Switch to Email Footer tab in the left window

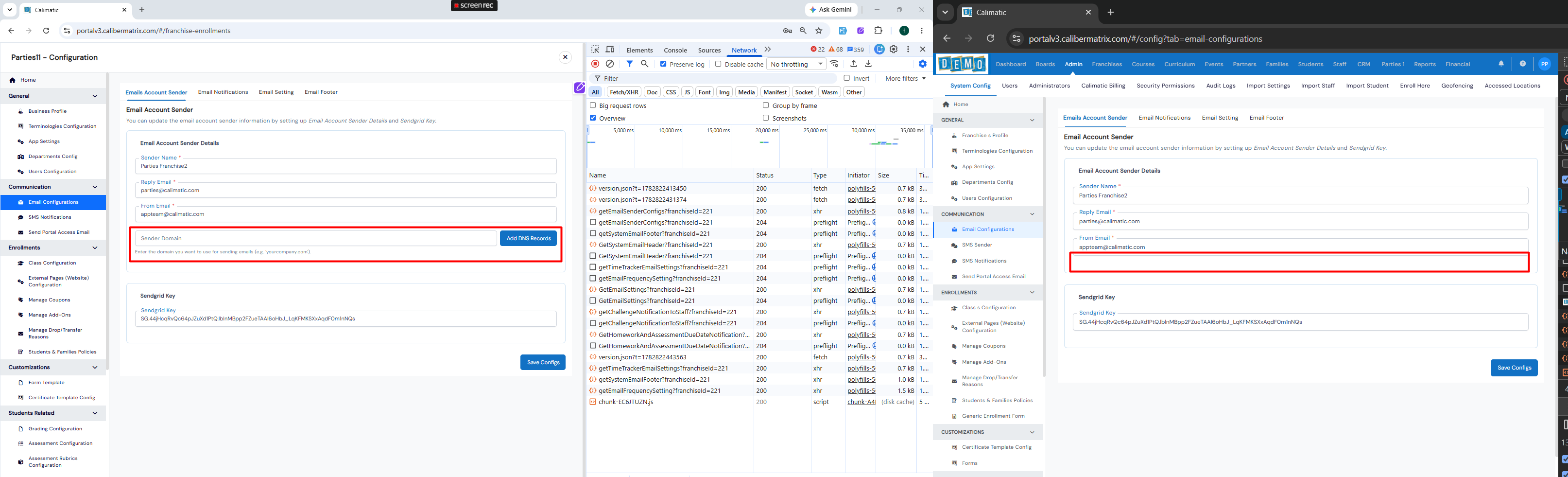pyautogui.click(x=321, y=92)
